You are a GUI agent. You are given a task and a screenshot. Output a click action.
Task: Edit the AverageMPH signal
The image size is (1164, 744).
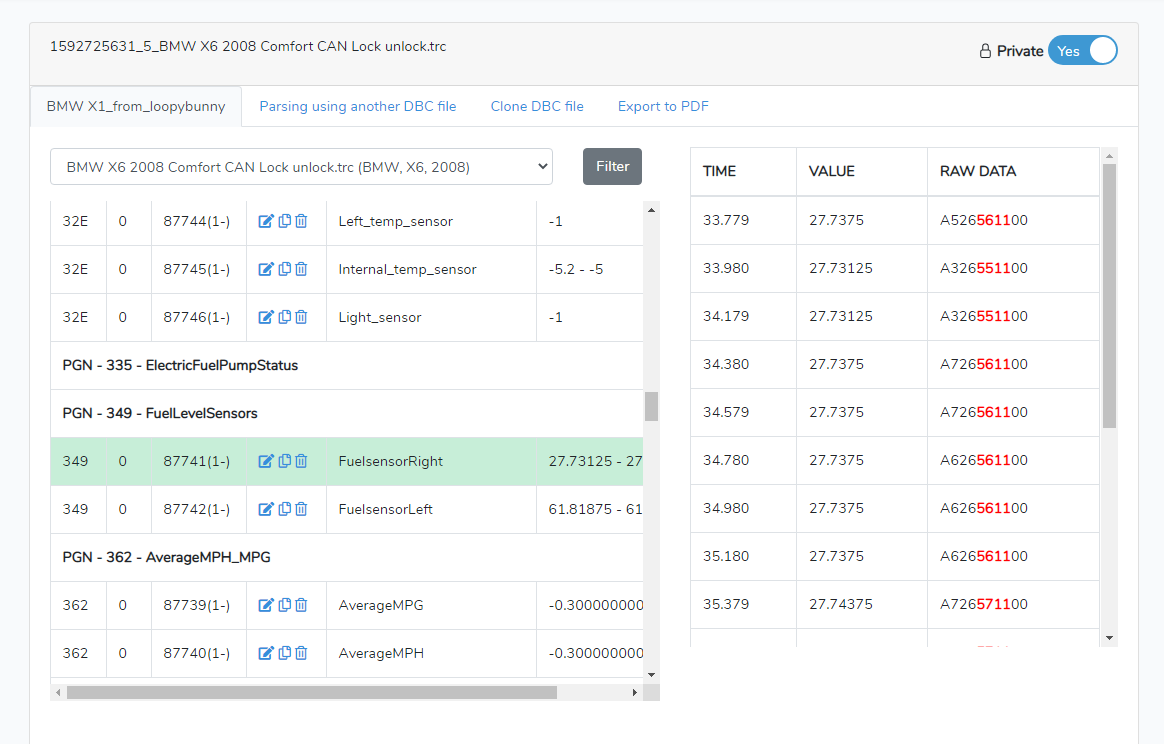click(x=266, y=653)
